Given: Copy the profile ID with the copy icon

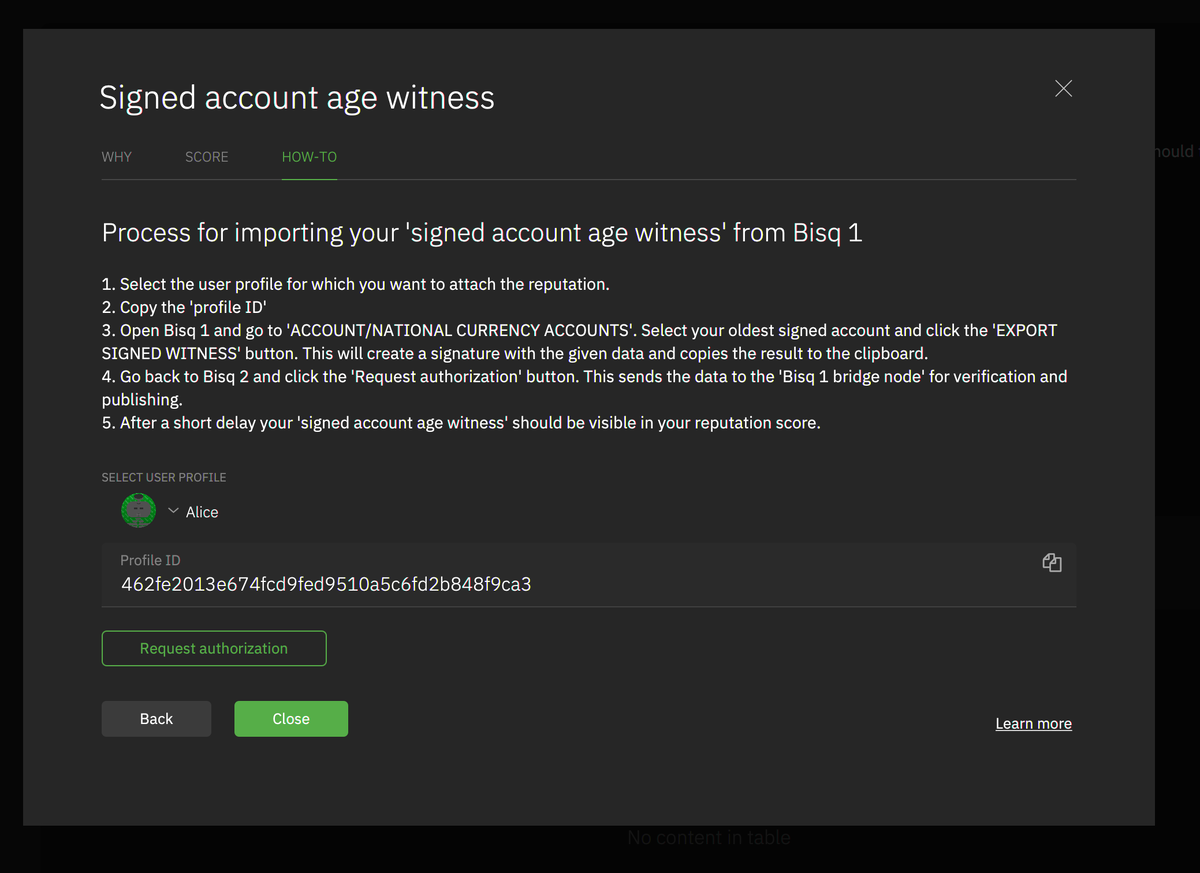Looking at the screenshot, I should click(1051, 563).
